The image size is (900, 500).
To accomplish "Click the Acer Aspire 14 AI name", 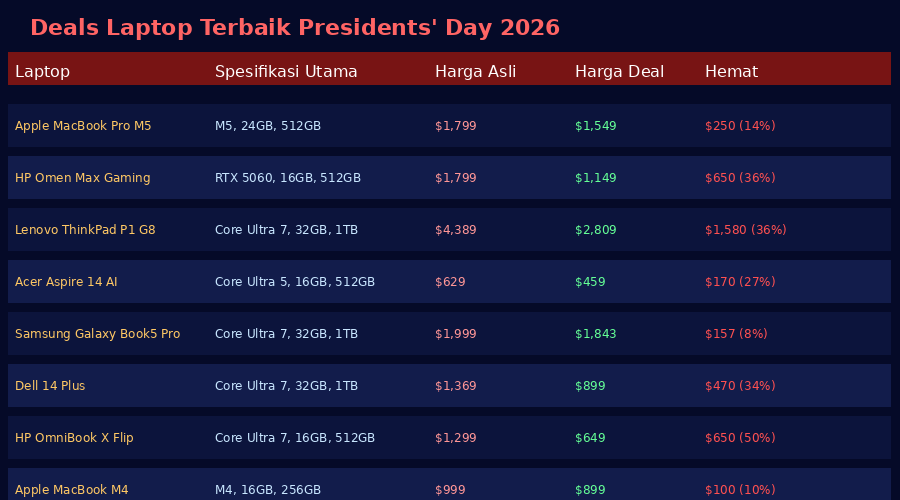I will (x=66, y=282).
